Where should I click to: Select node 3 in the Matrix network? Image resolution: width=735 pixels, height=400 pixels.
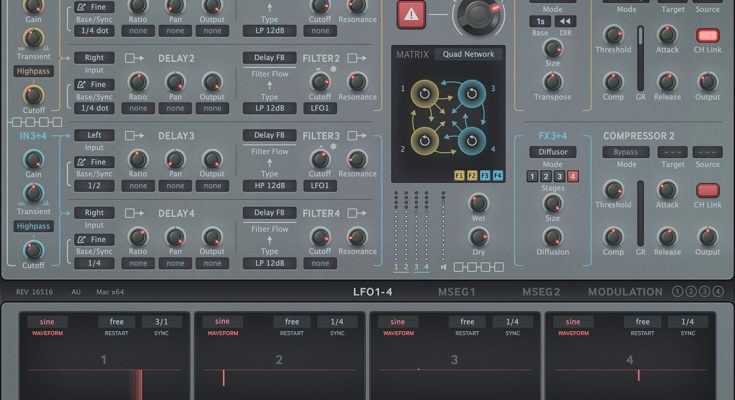coord(470,95)
